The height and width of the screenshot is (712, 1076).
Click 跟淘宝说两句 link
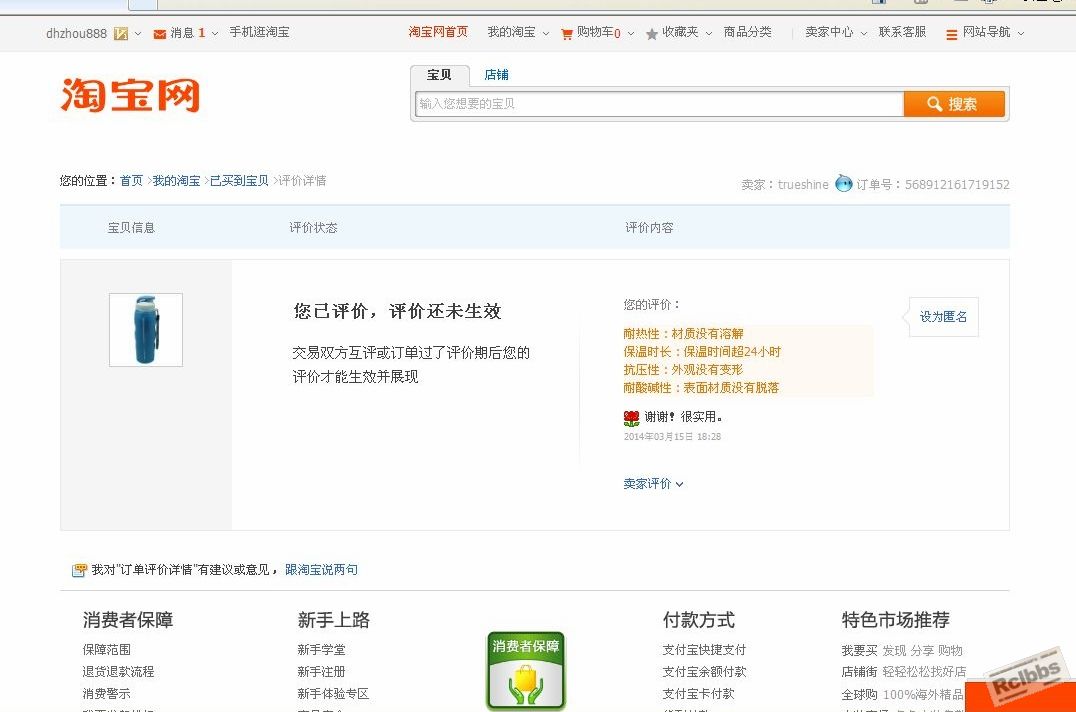pyautogui.click(x=321, y=569)
